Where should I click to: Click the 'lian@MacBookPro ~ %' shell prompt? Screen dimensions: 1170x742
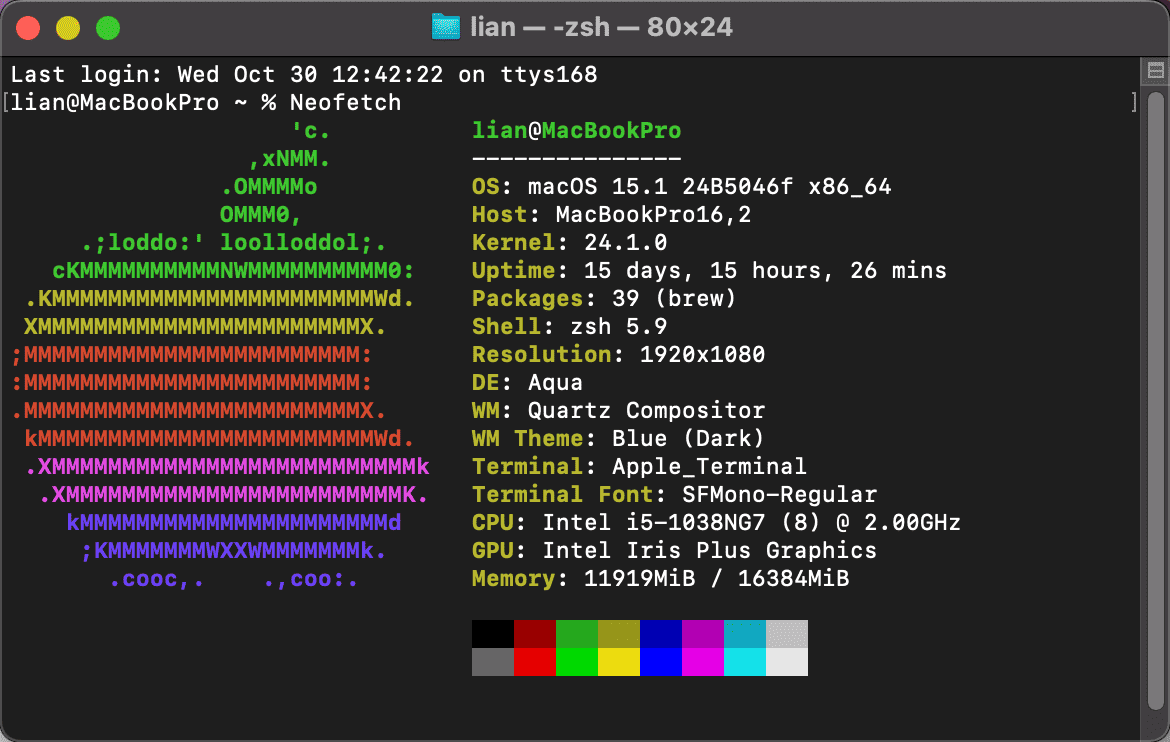[143, 102]
